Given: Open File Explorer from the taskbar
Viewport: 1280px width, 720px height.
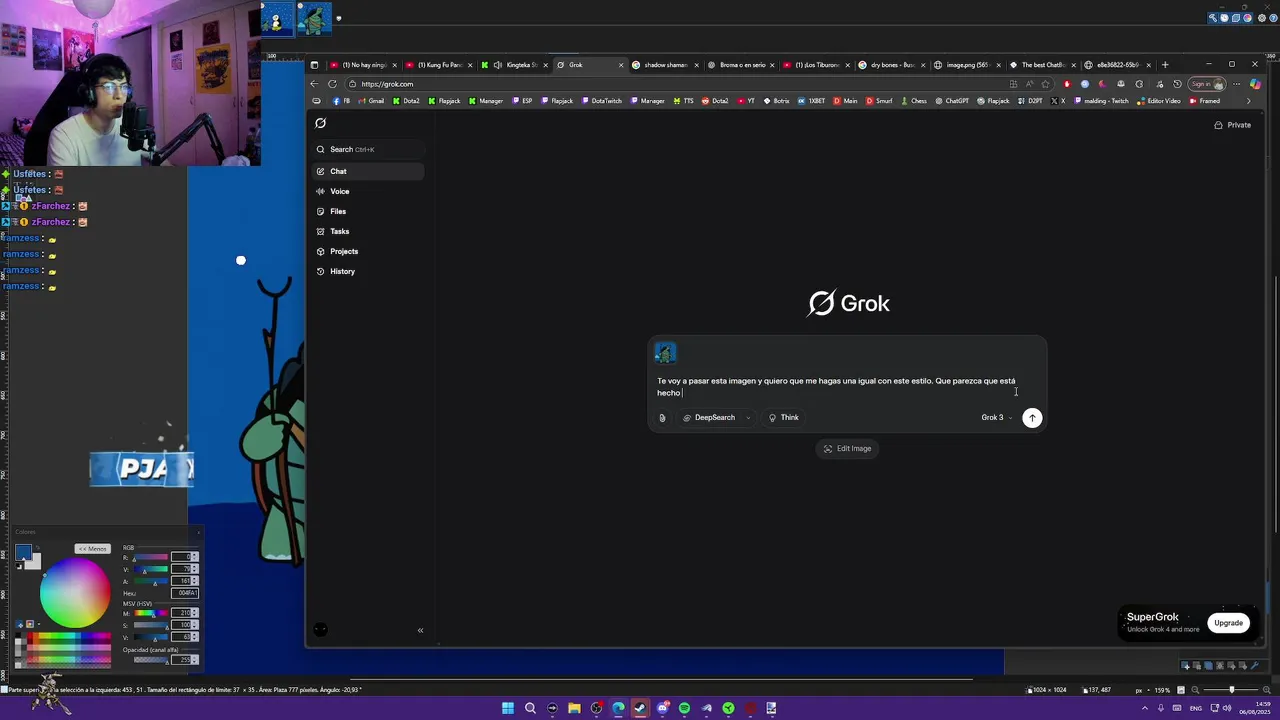Looking at the screenshot, I should click(574, 708).
